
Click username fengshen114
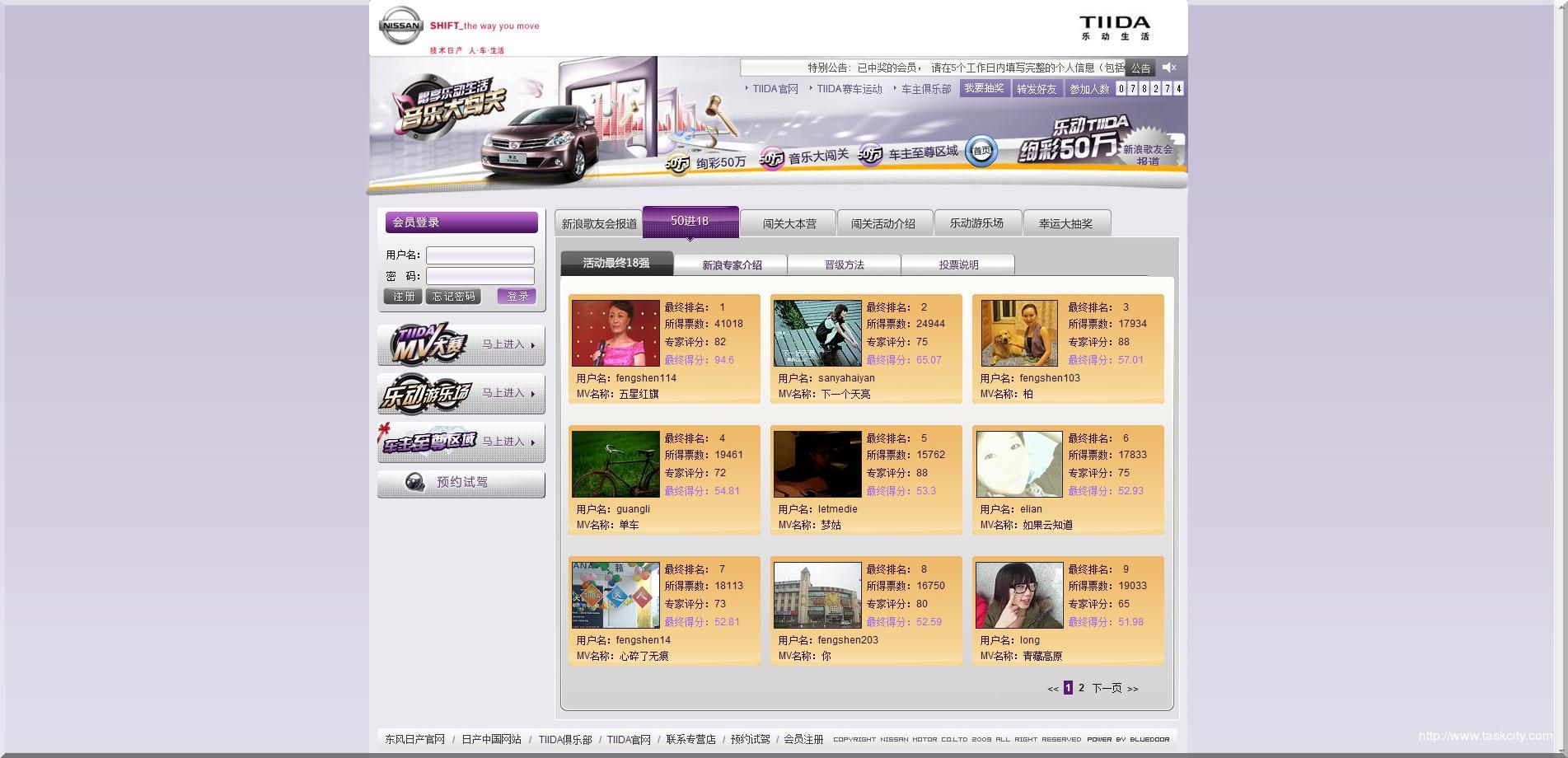tap(646, 378)
